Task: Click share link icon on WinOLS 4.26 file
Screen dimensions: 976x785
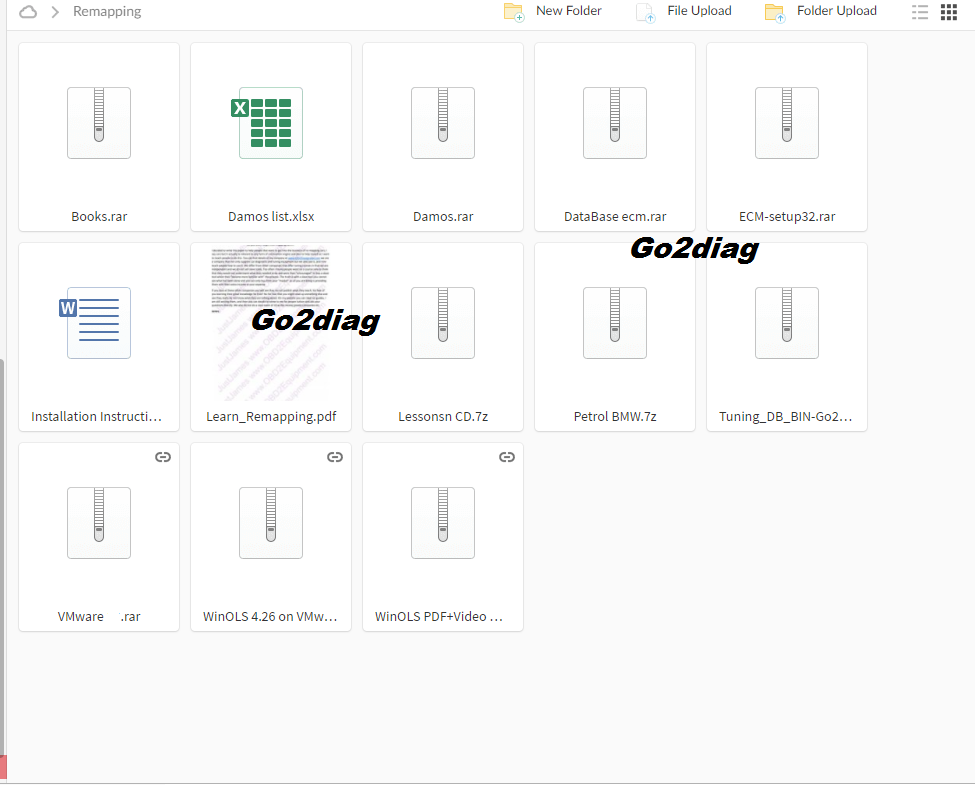Action: pyautogui.click(x=335, y=457)
